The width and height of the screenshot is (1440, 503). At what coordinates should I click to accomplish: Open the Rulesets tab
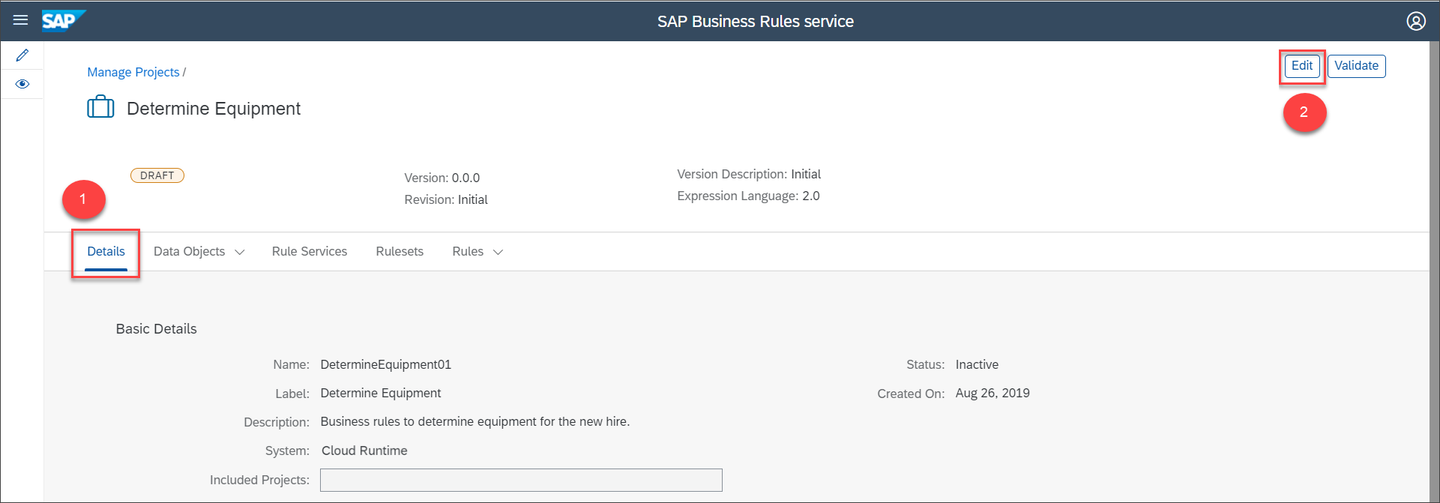pyautogui.click(x=399, y=252)
